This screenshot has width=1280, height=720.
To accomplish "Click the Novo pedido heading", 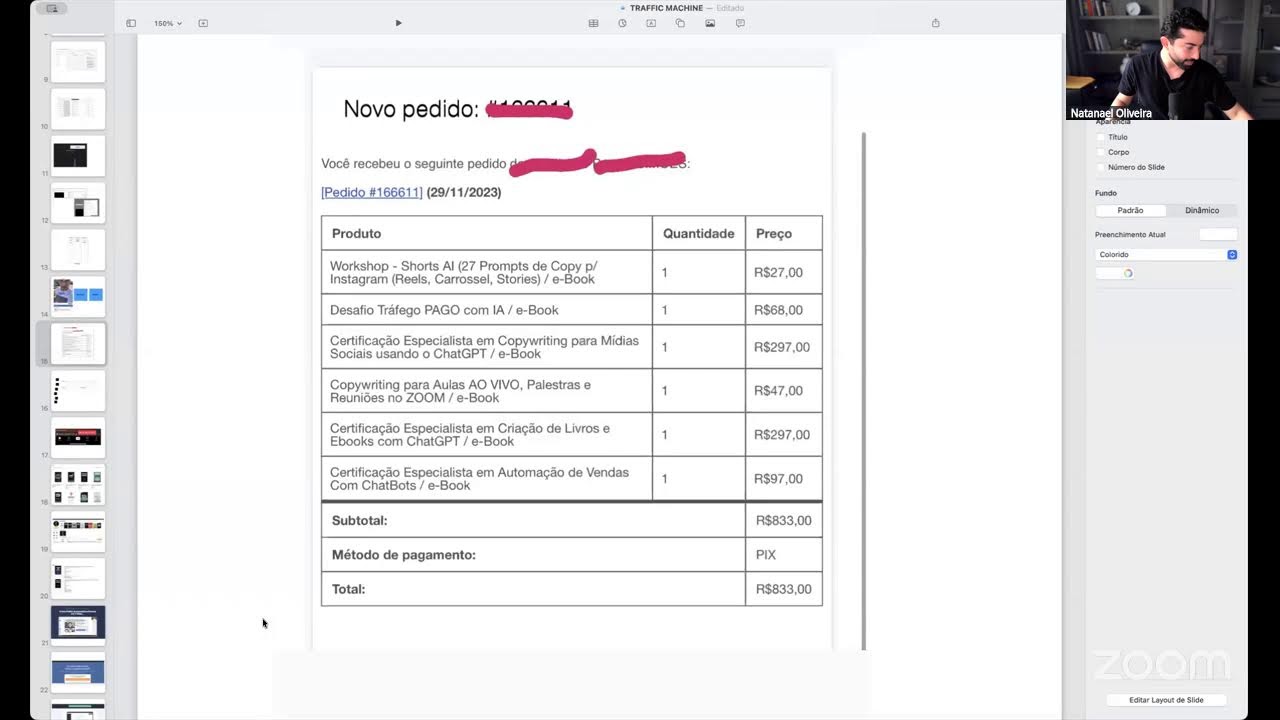I will pos(411,109).
